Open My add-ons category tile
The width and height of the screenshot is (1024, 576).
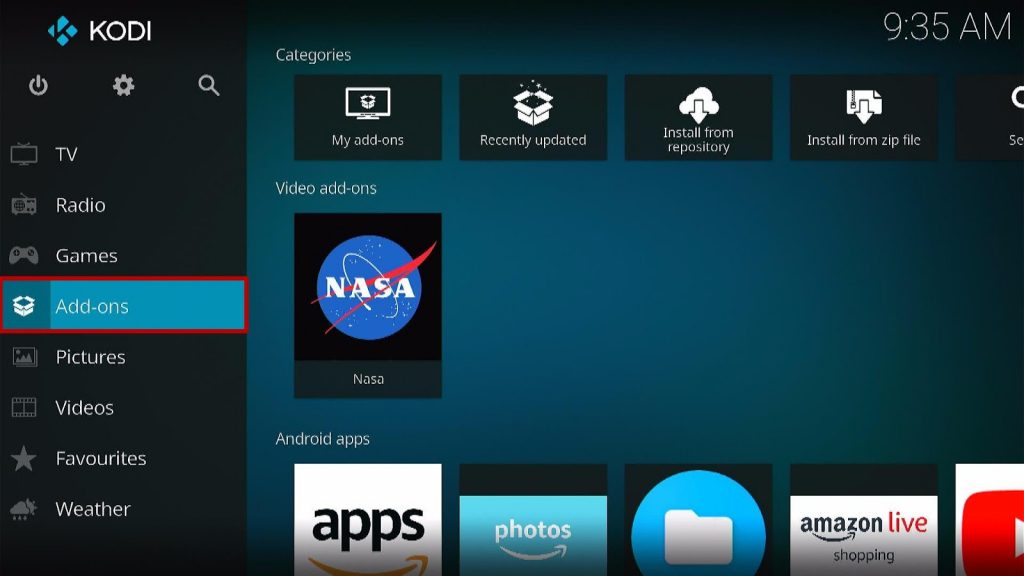(368, 118)
